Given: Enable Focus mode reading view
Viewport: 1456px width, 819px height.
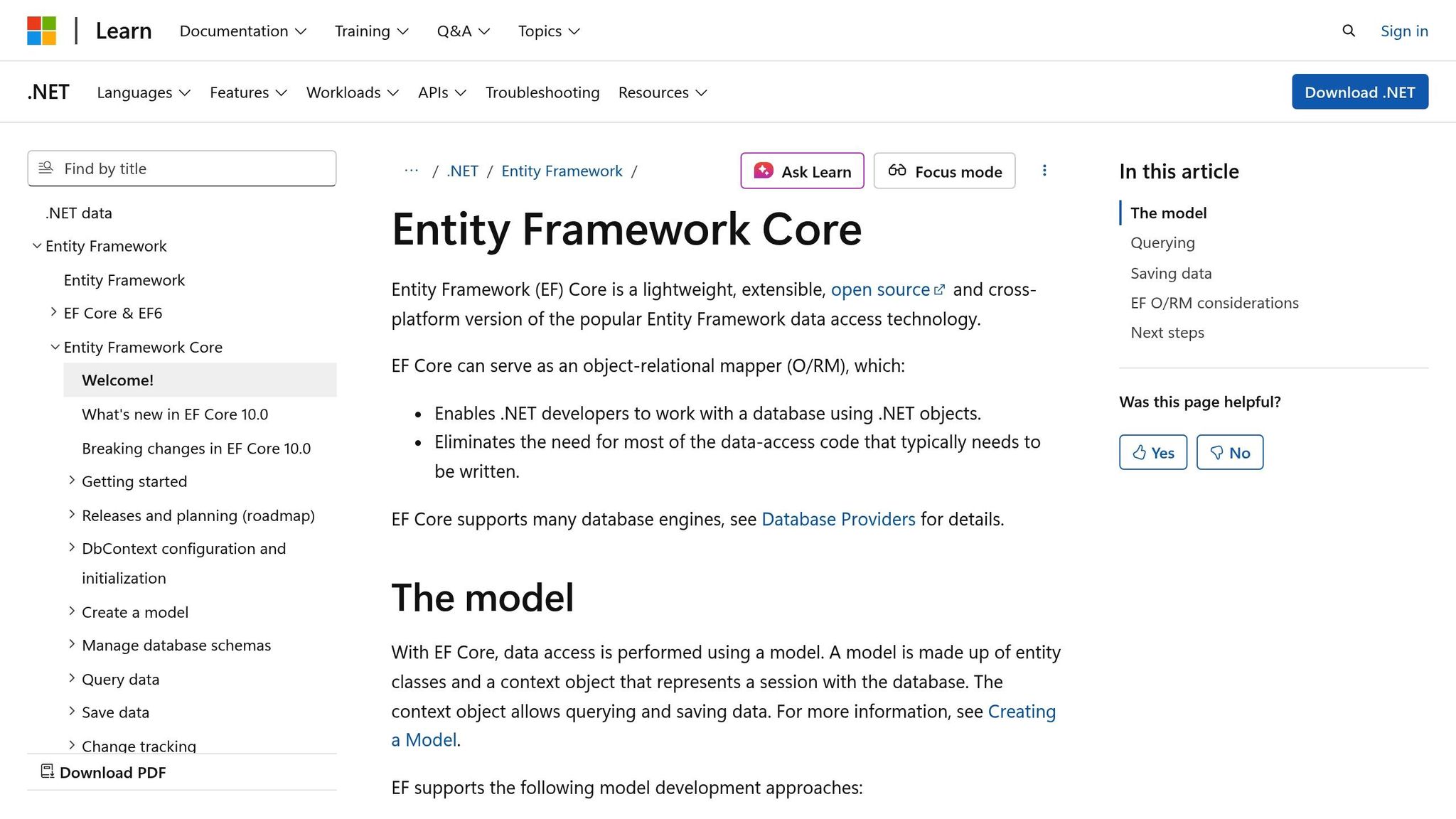Looking at the screenshot, I should click(x=943, y=171).
